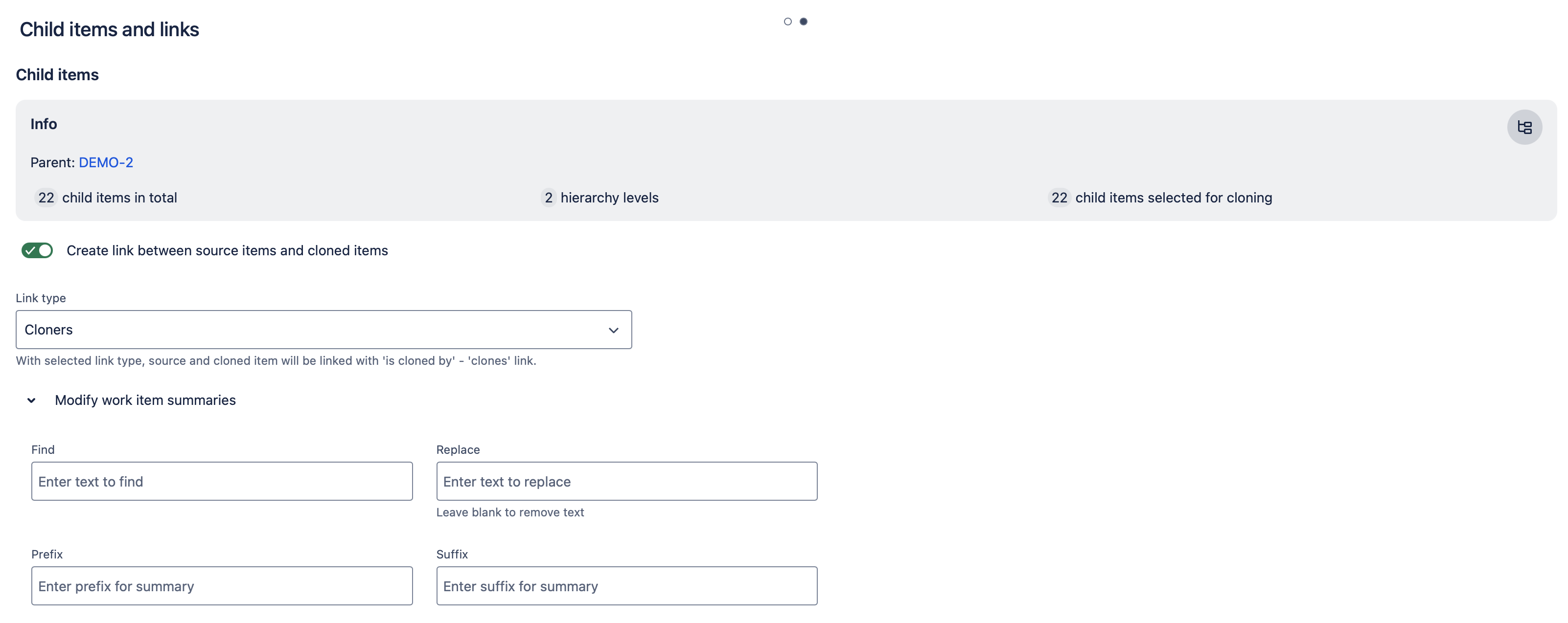The image size is (1568, 623).
Task: Click the 'Leave blank to remove text' hint
Action: pyautogui.click(x=510, y=512)
